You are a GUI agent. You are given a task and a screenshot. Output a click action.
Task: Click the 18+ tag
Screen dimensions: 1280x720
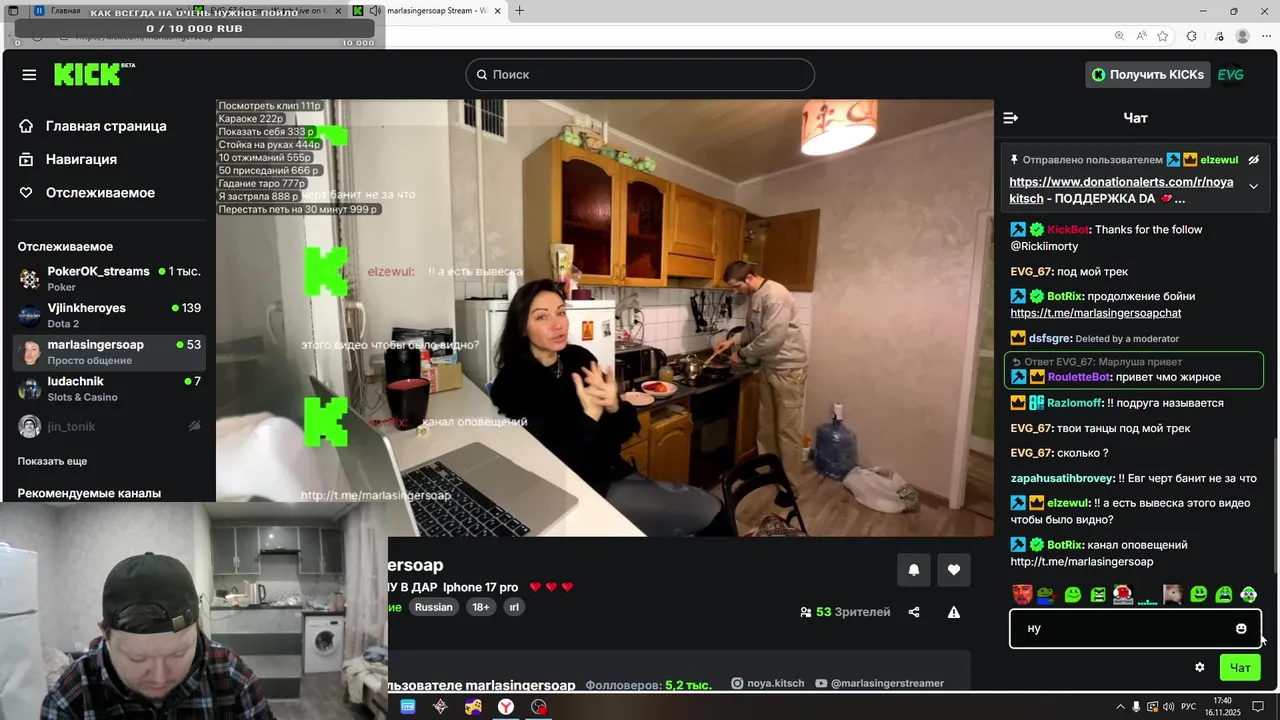(x=481, y=607)
